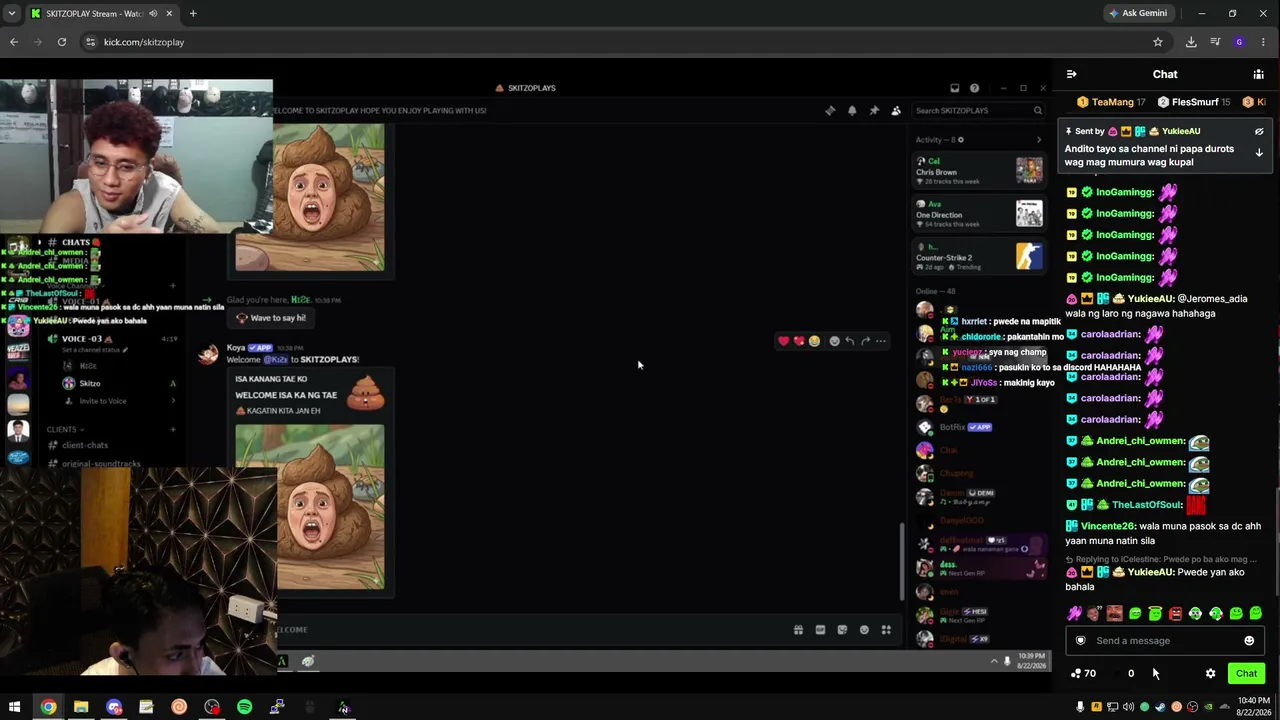Viewport: 1280px width, 720px height.
Task: View site information for kick.com
Action: coord(90,42)
